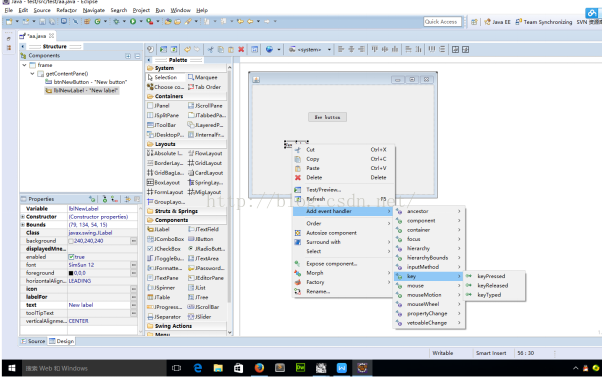Open the system look-and-feel dropdown
This screenshot has width=603, height=381.
pyautogui.click(x=310, y=49)
